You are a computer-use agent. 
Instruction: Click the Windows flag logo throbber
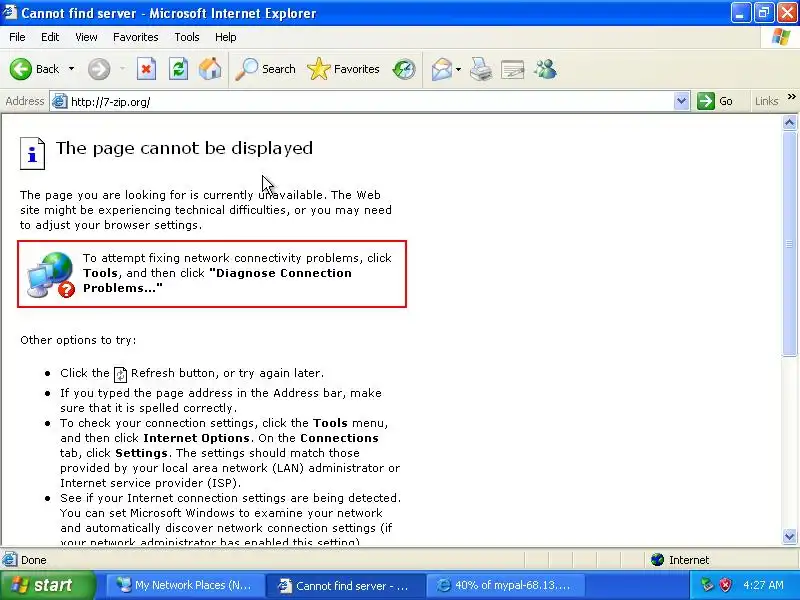[781, 37]
